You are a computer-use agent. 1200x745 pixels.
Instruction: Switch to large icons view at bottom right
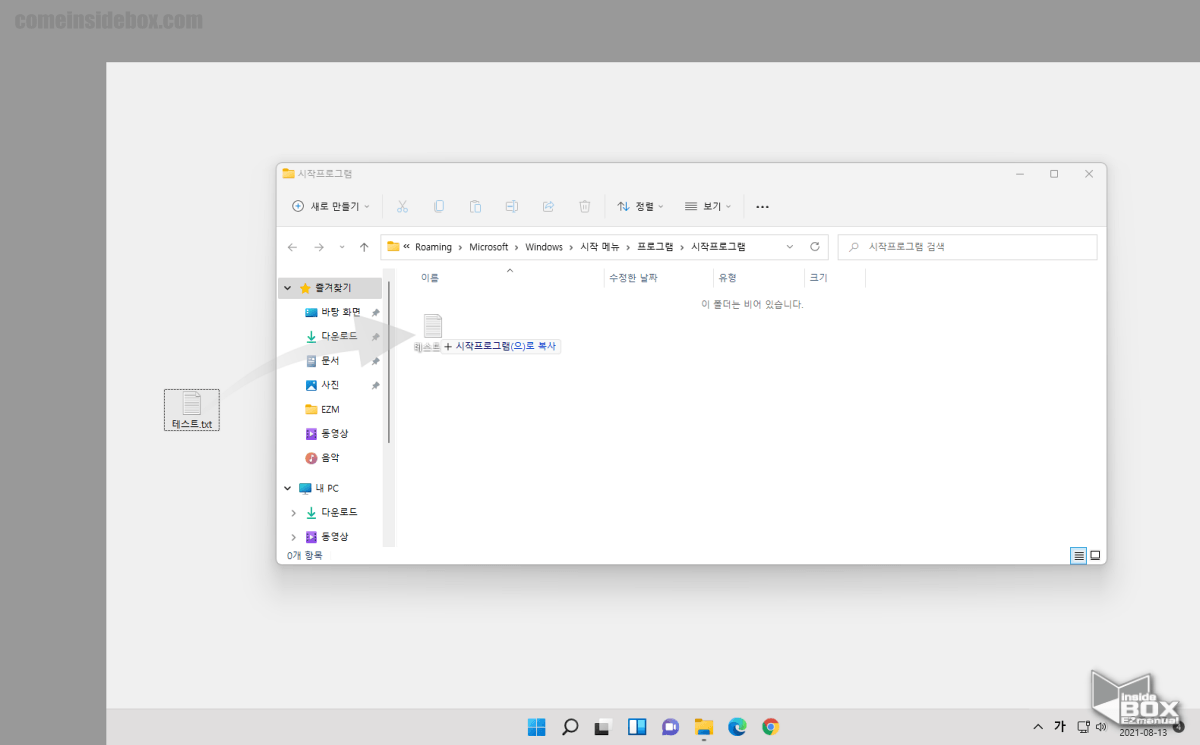pos(1097,555)
